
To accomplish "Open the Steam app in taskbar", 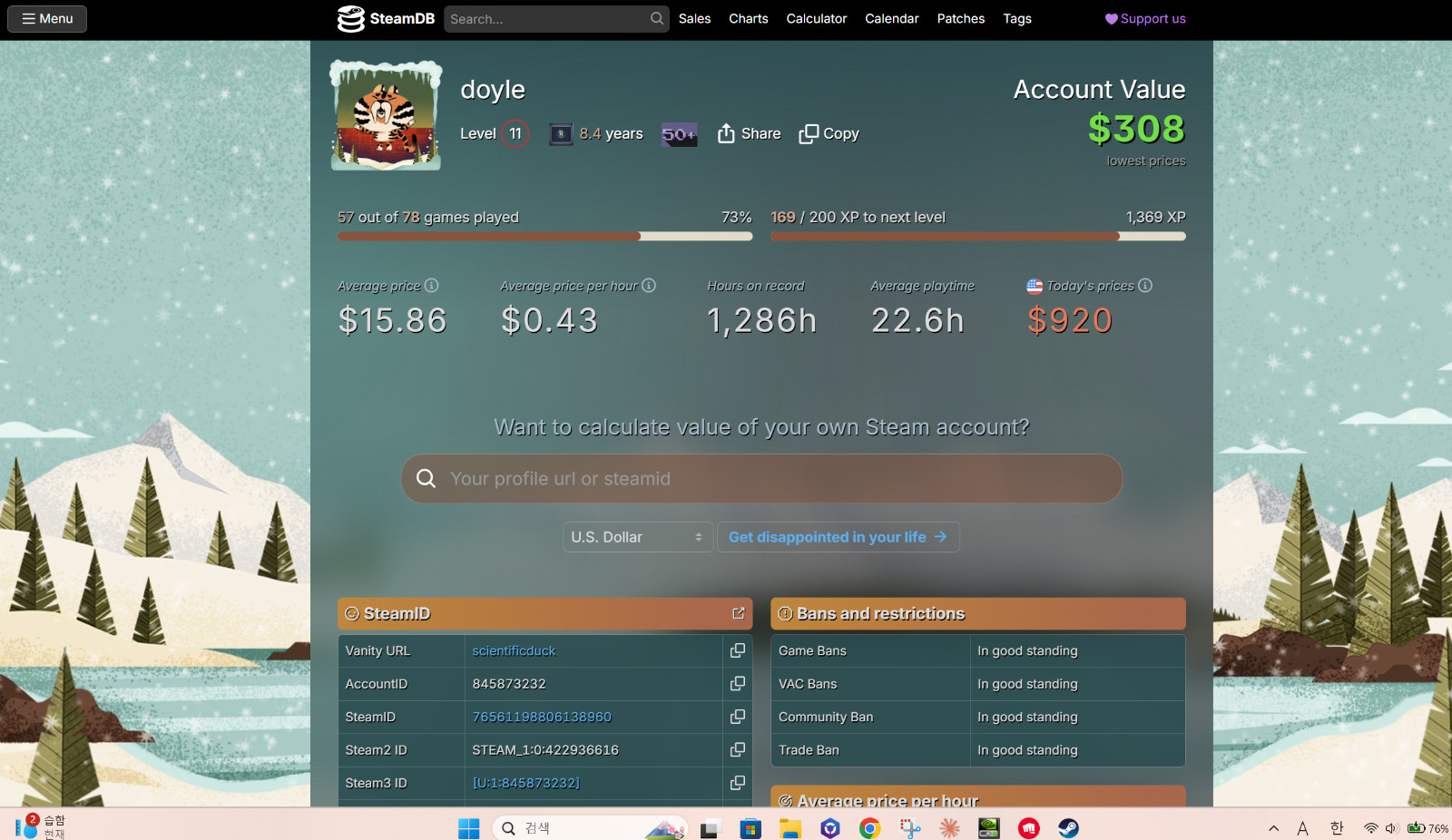I will coord(1068,827).
